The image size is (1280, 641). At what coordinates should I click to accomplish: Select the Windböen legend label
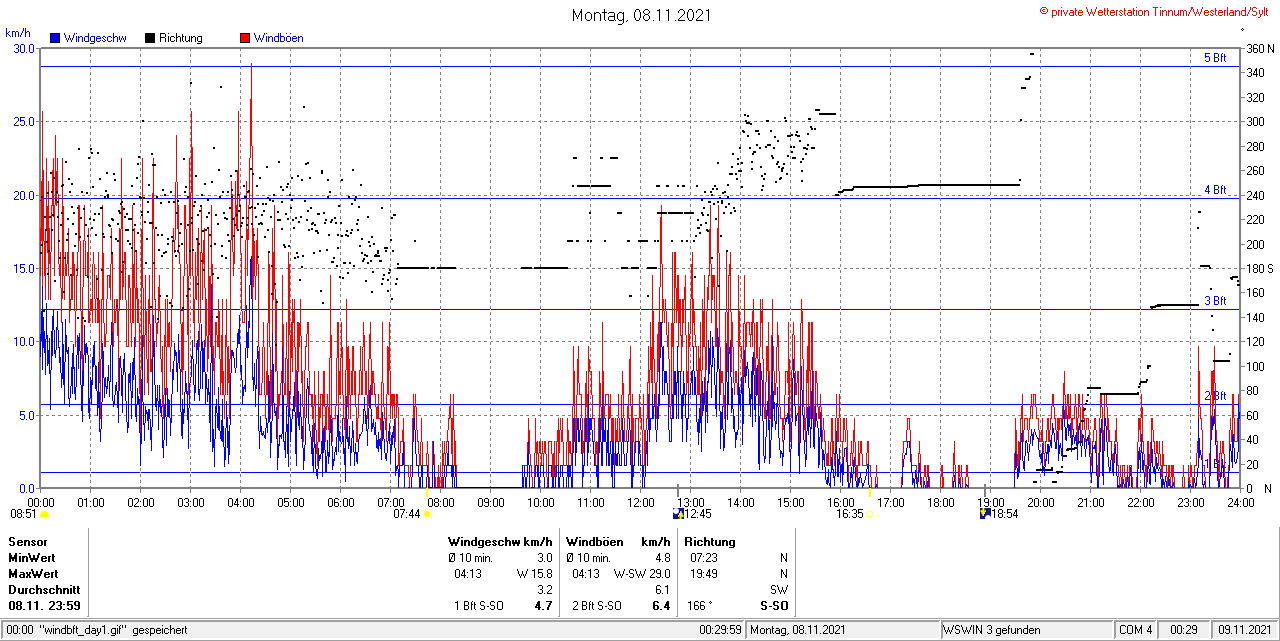278,38
